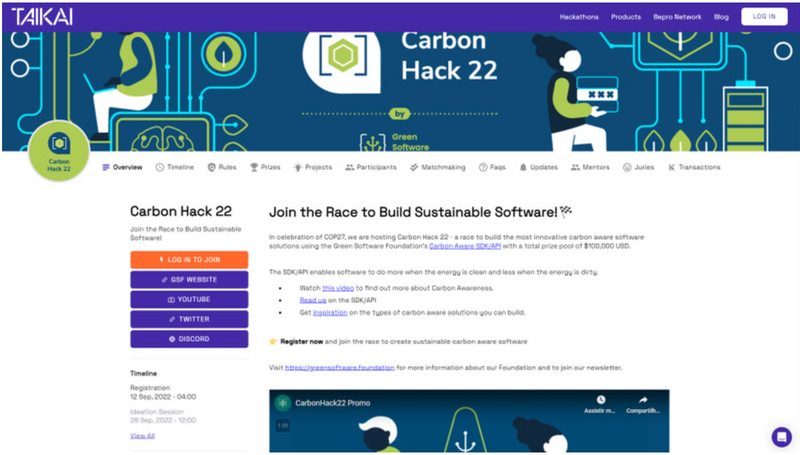Screen dimensions: 800x455
Task: Play the CarbonHack22 Promo video thumbnail
Action: click(469, 430)
